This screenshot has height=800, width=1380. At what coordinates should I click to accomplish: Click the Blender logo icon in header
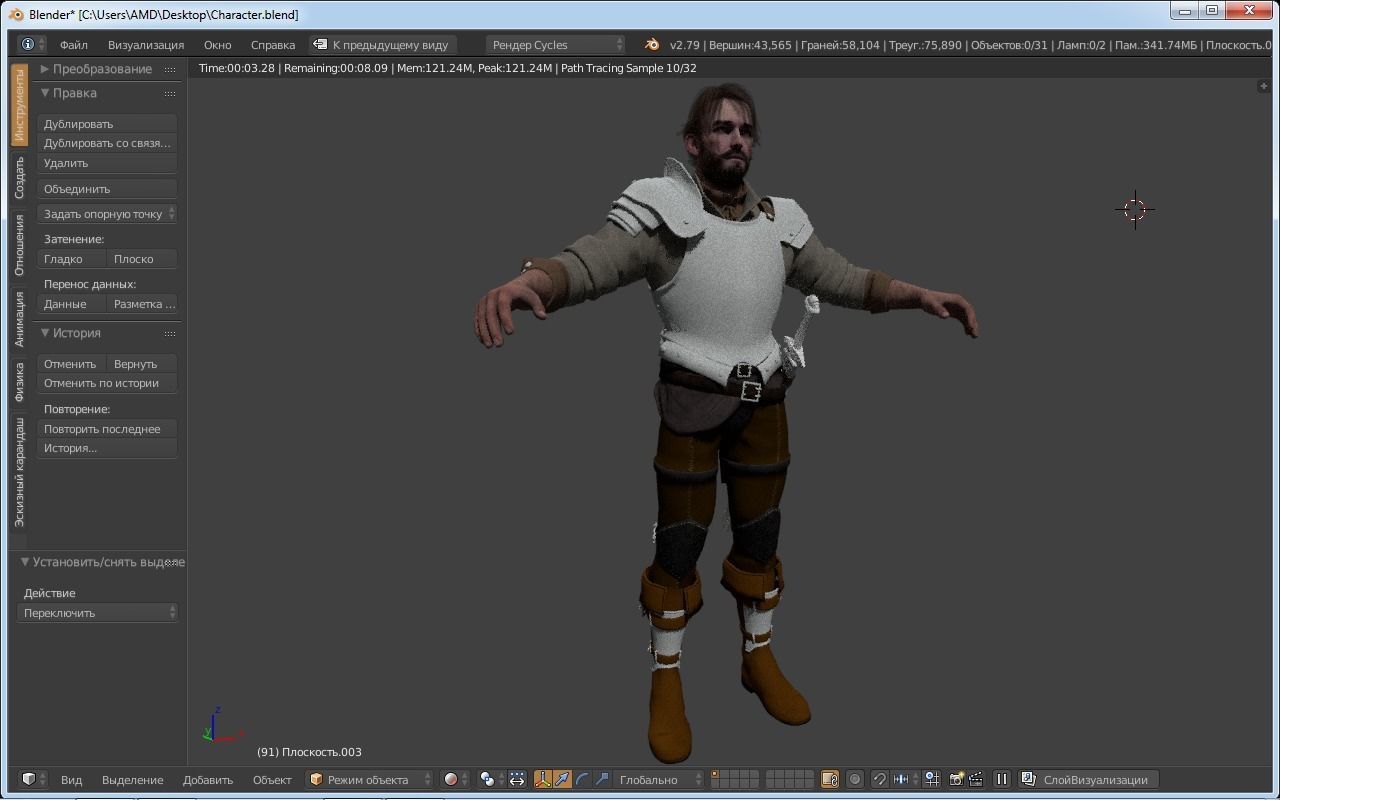652,45
